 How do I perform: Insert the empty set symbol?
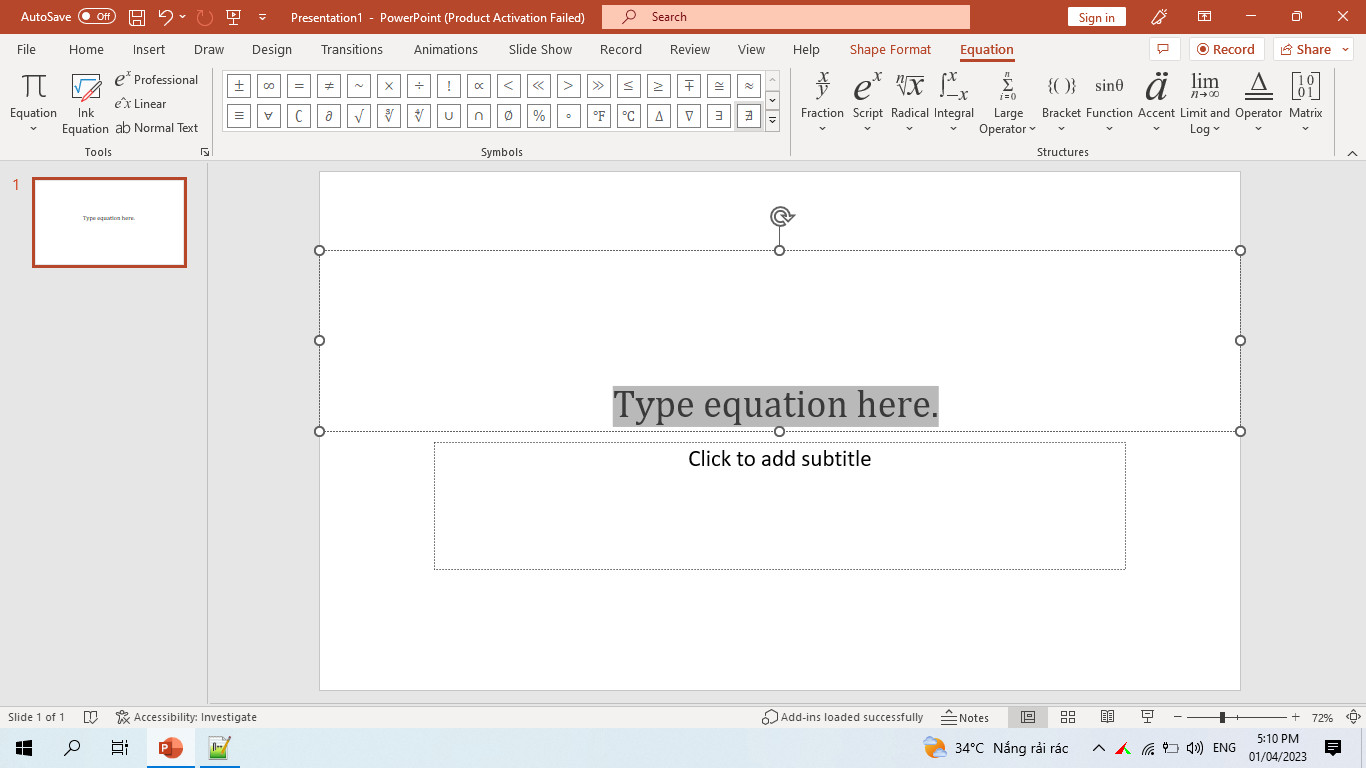pos(509,116)
